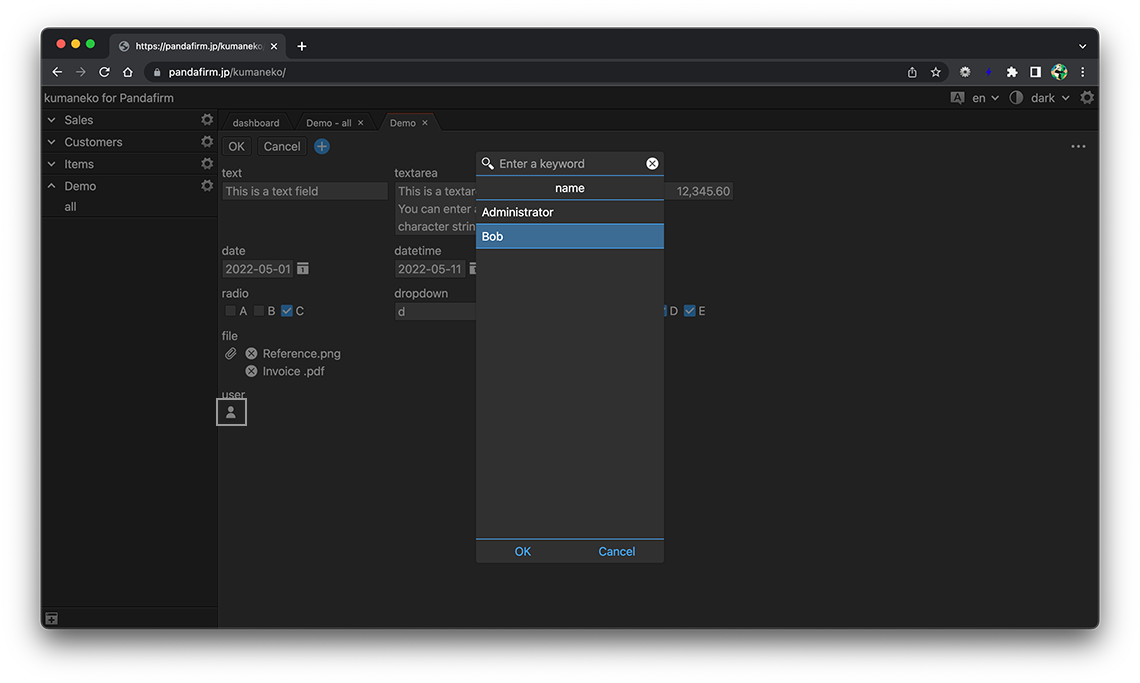Click the blue plus add button

click(x=322, y=147)
